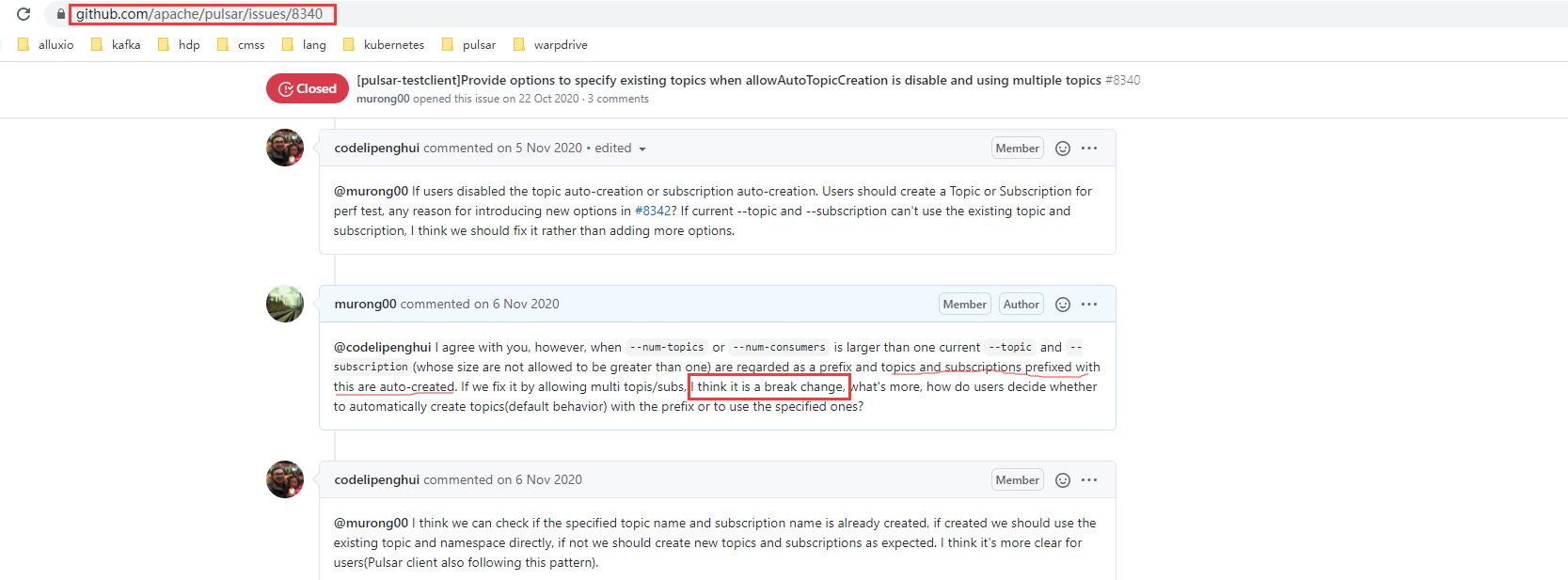Open the hdp bookmark folder
This screenshot has width=1568, height=580.
coord(179,44)
